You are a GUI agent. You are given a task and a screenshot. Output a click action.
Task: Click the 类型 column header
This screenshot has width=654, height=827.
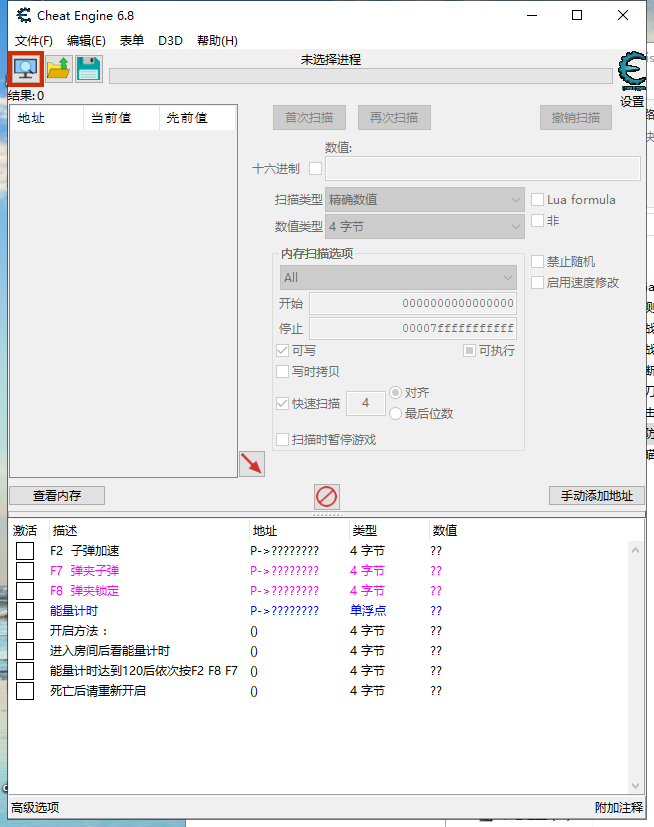[x=389, y=531]
